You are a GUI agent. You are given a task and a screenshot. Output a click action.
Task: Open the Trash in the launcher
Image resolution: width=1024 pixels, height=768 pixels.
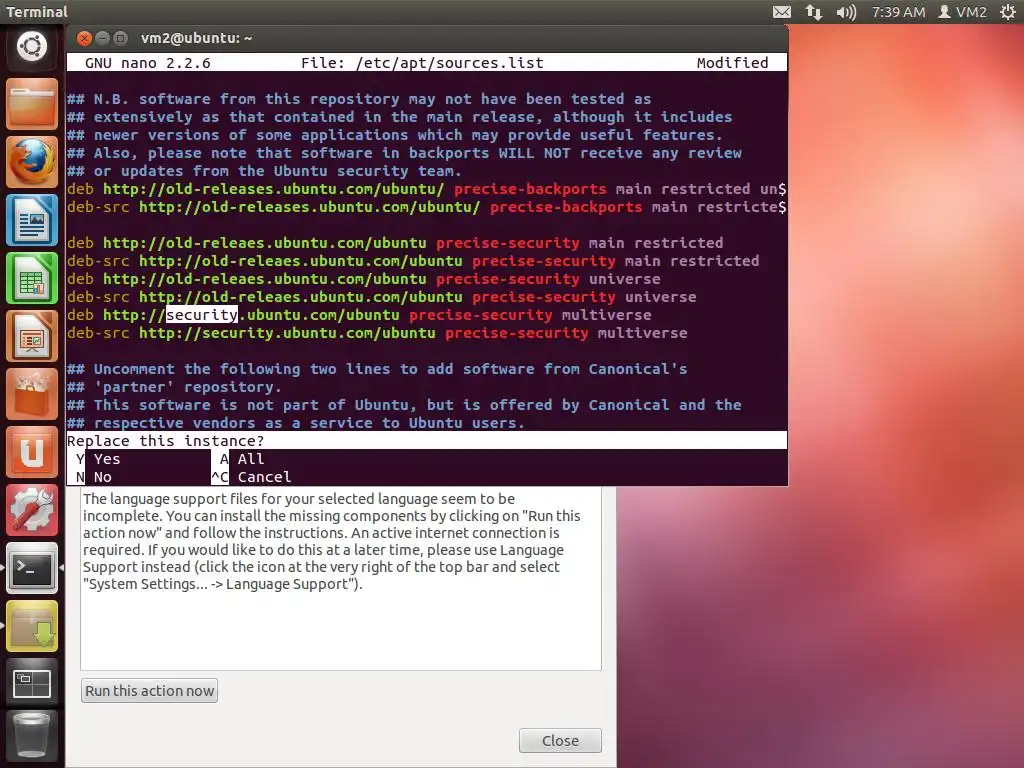(31, 738)
